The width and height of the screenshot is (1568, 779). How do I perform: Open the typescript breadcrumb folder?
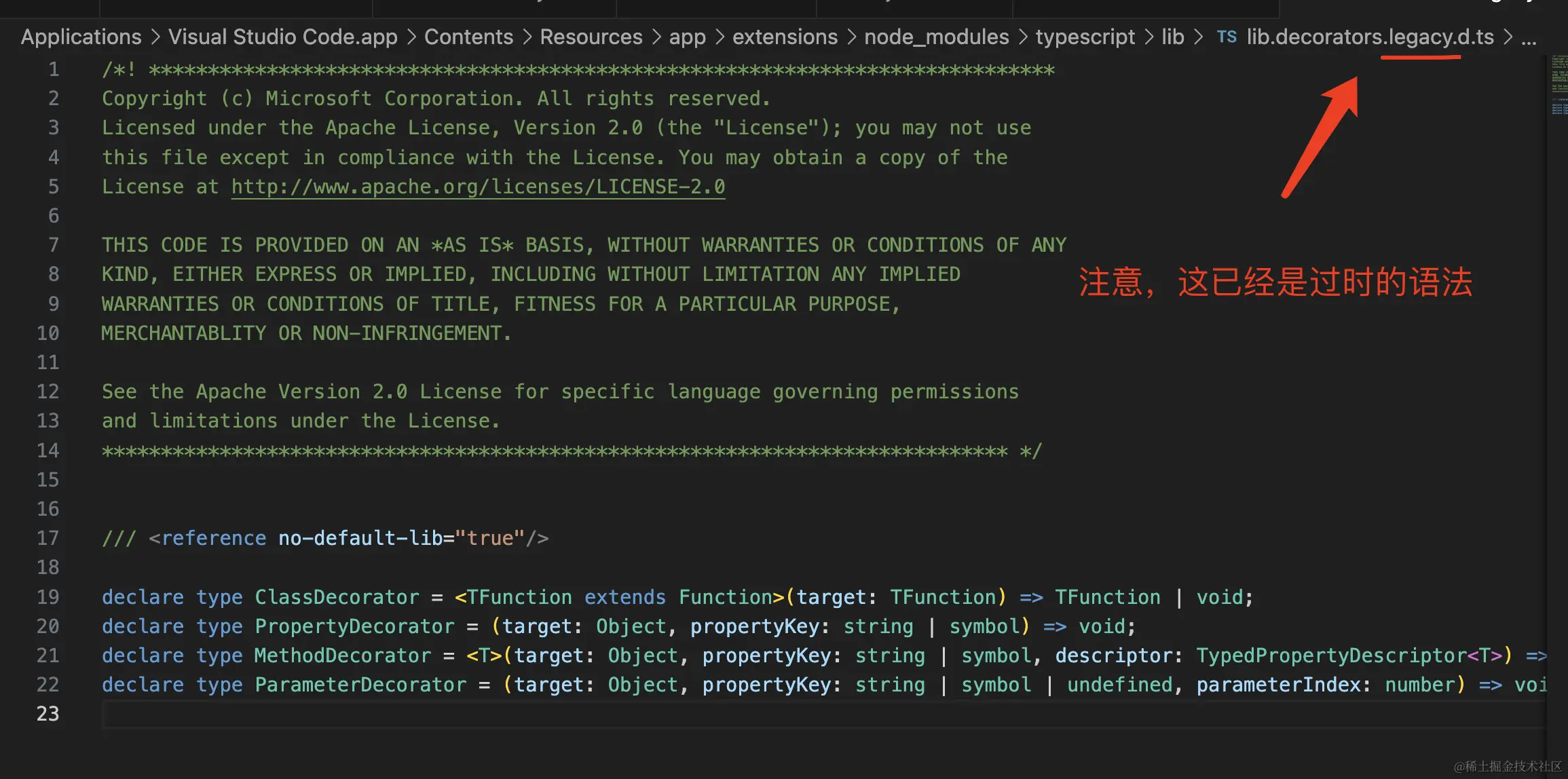tap(1085, 37)
